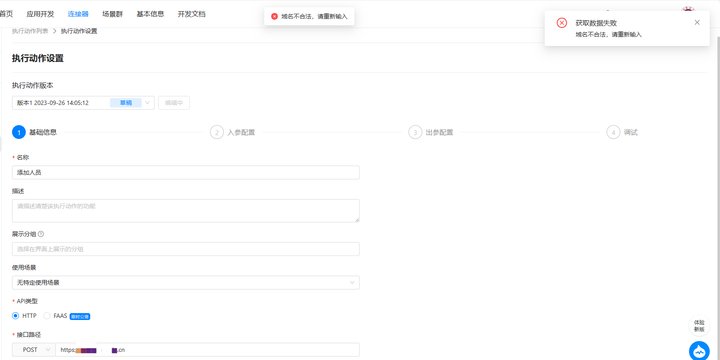Open the POST request method dropdown
This screenshot has height=360, width=720.
pos(34,350)
